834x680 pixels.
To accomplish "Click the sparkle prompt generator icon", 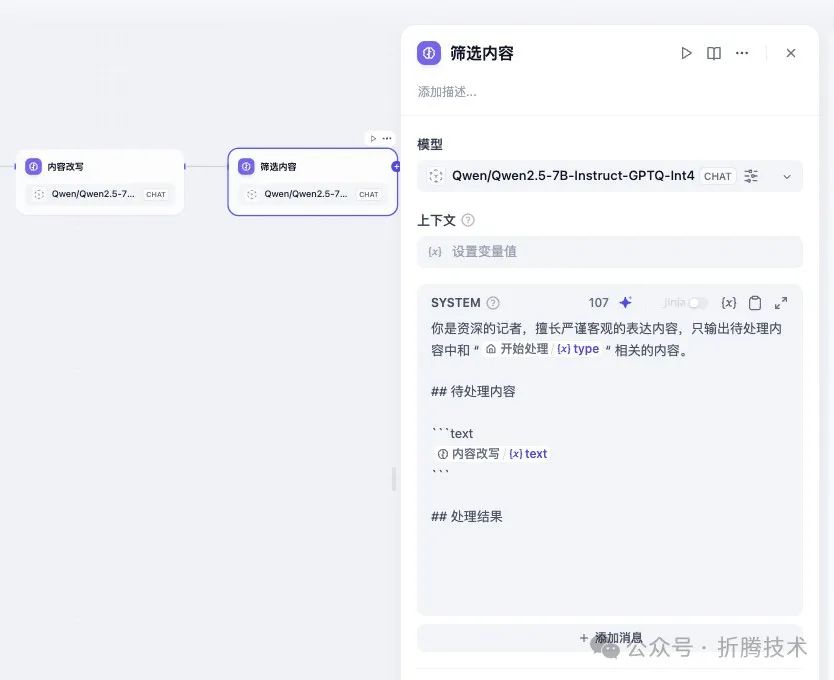I will coord(623,302).
